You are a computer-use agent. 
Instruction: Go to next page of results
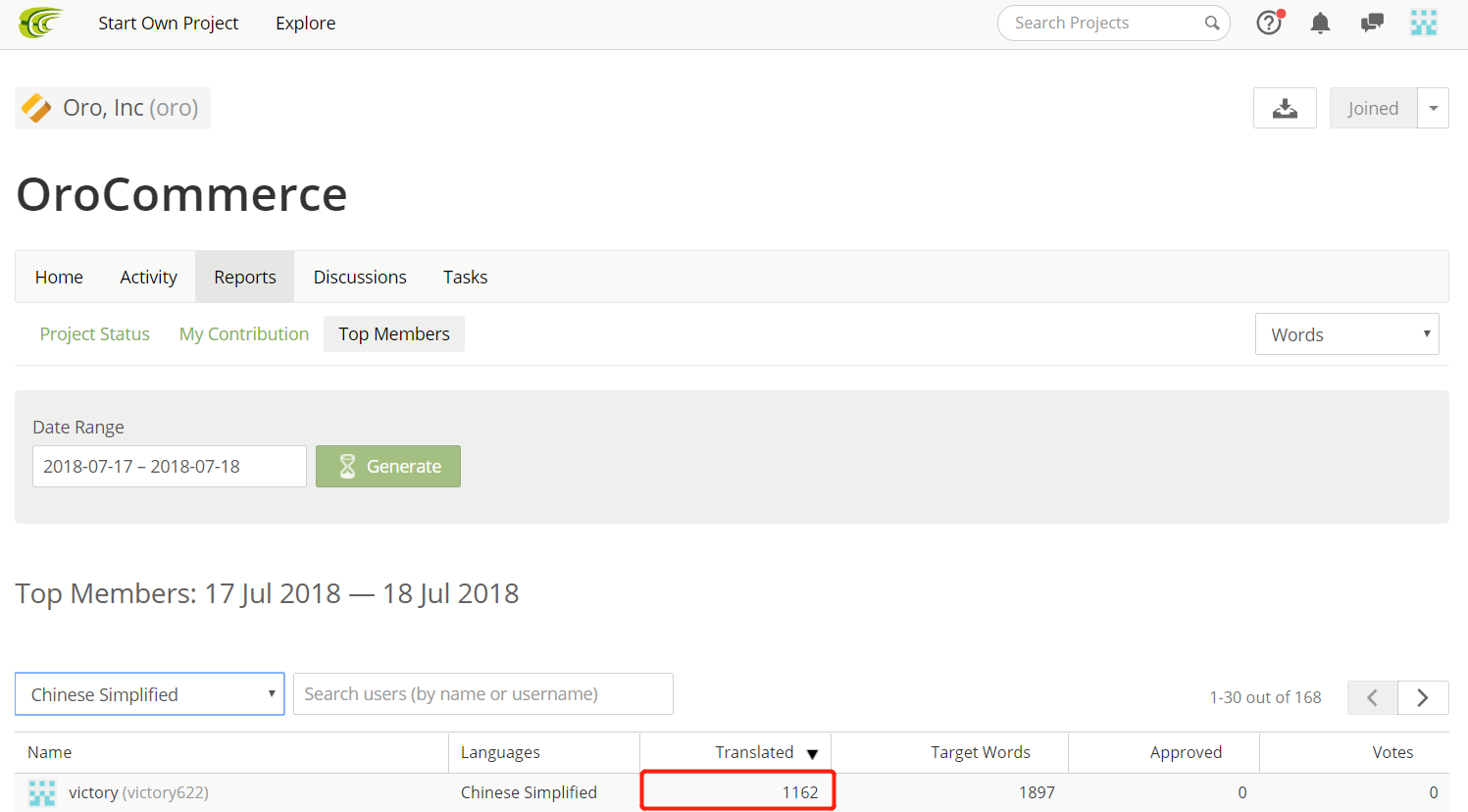point(1423,697)
